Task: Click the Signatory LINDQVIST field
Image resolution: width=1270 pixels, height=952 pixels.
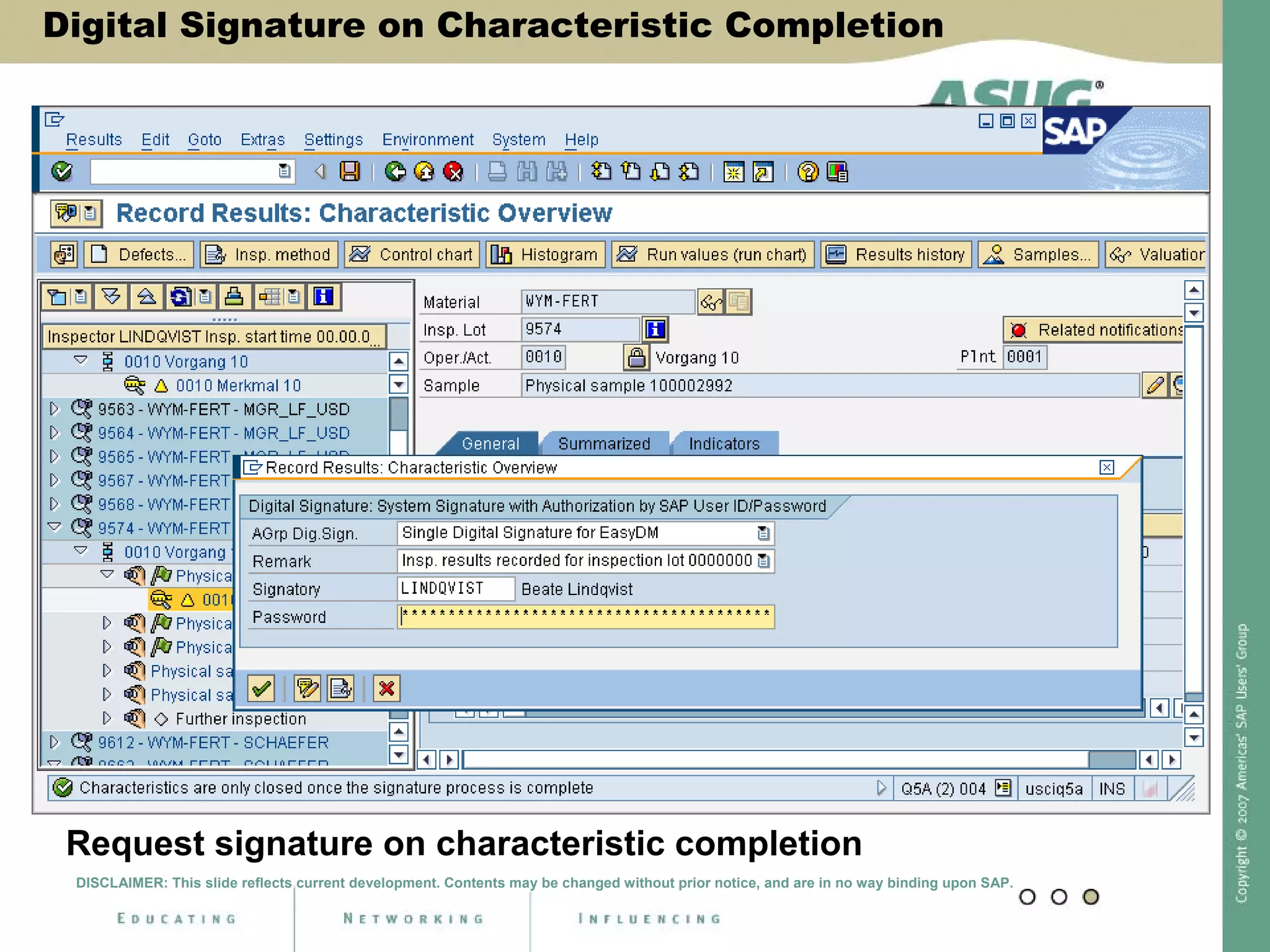Action: pos(456,589)
